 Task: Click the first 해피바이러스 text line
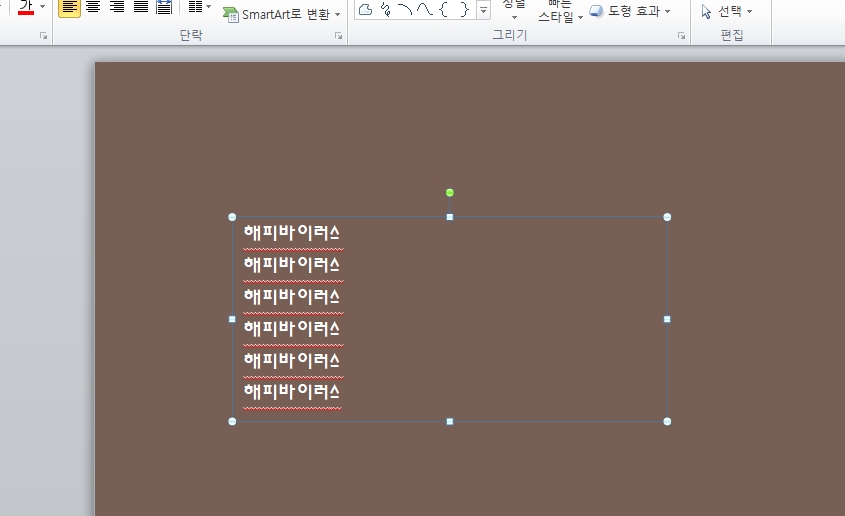click(x=292, y=233)
